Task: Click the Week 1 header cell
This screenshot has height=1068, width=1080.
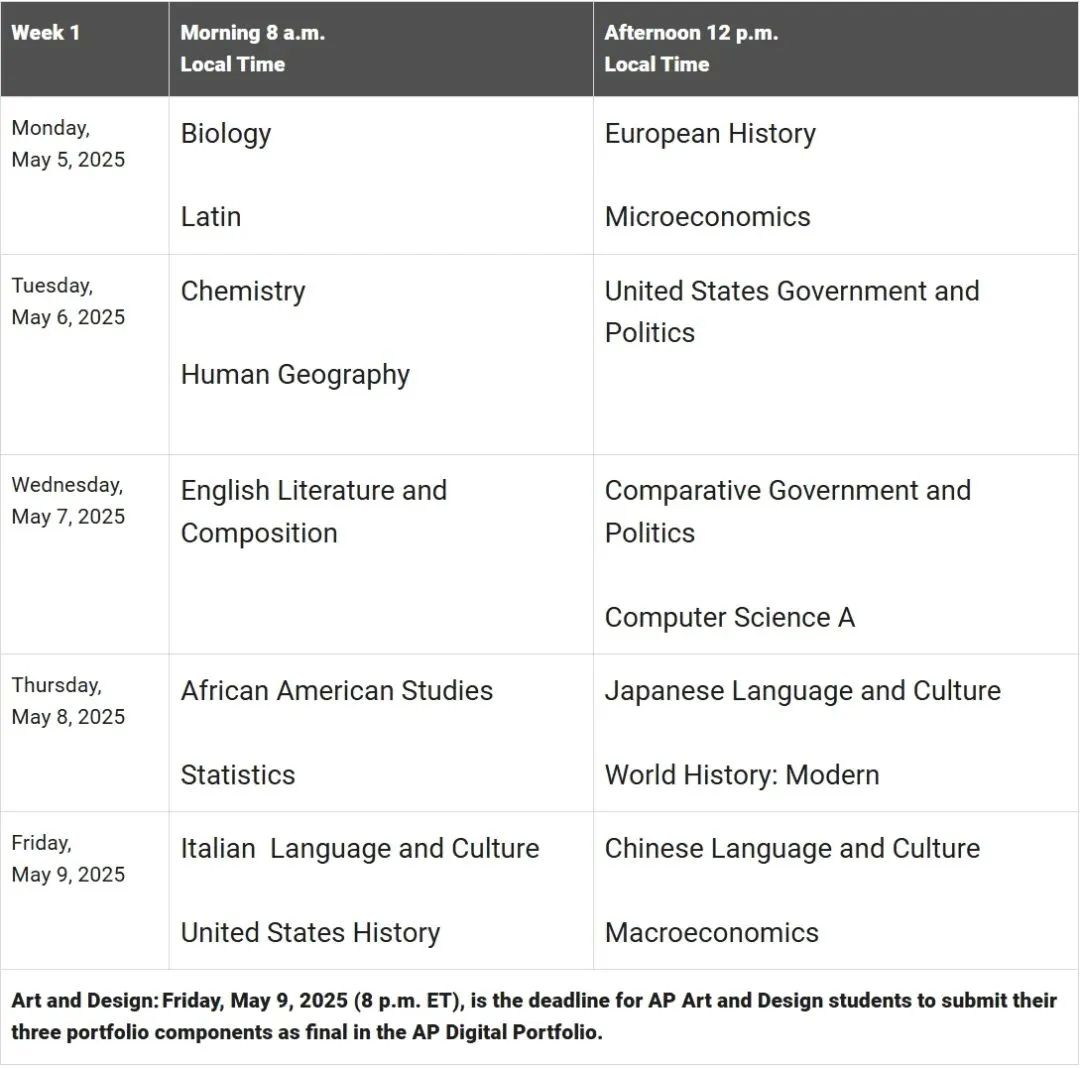Action: tap(46, 33)
